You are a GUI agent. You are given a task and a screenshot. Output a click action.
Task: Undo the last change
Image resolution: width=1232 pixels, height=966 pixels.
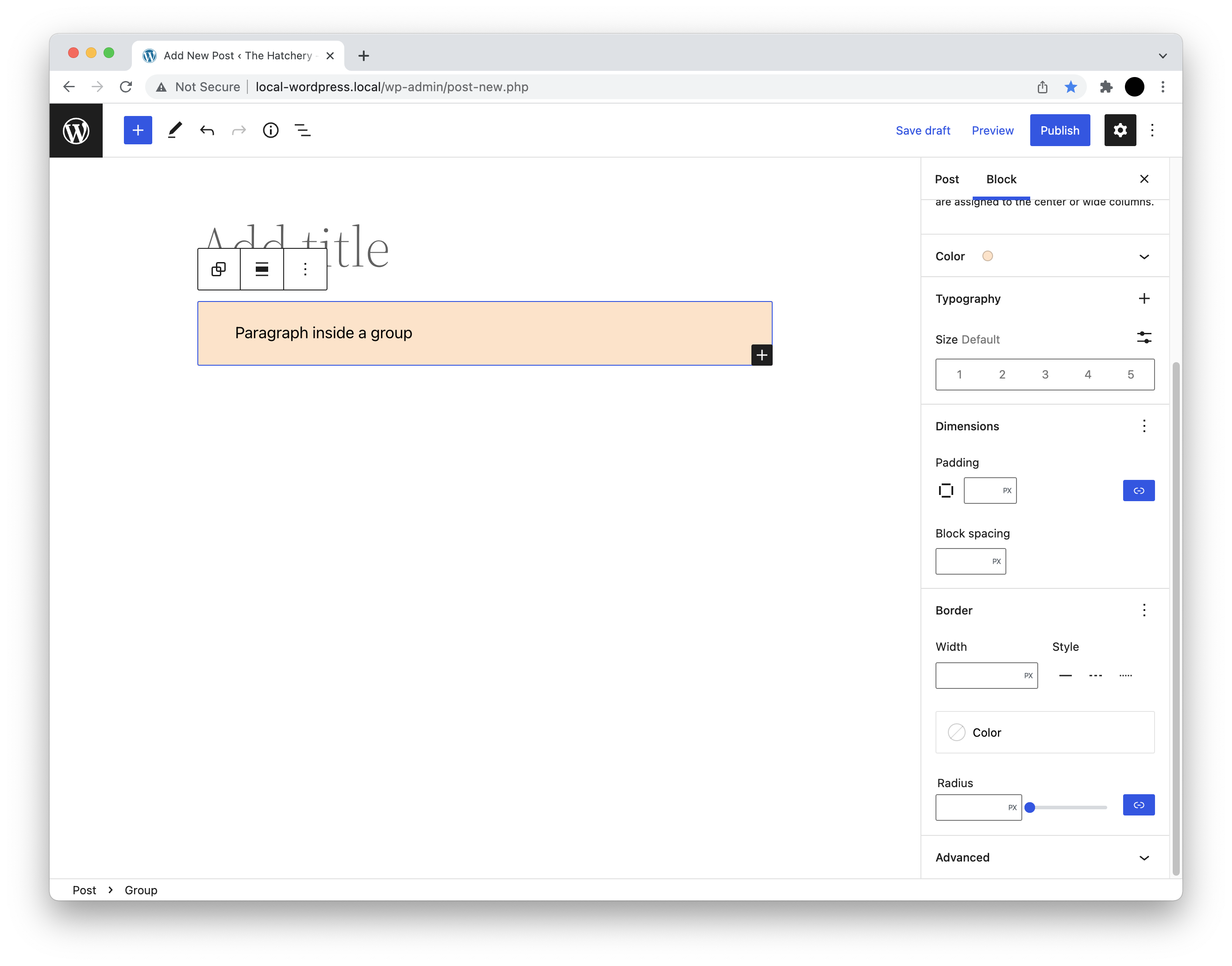pyautogui.click(x=207, y=130)
